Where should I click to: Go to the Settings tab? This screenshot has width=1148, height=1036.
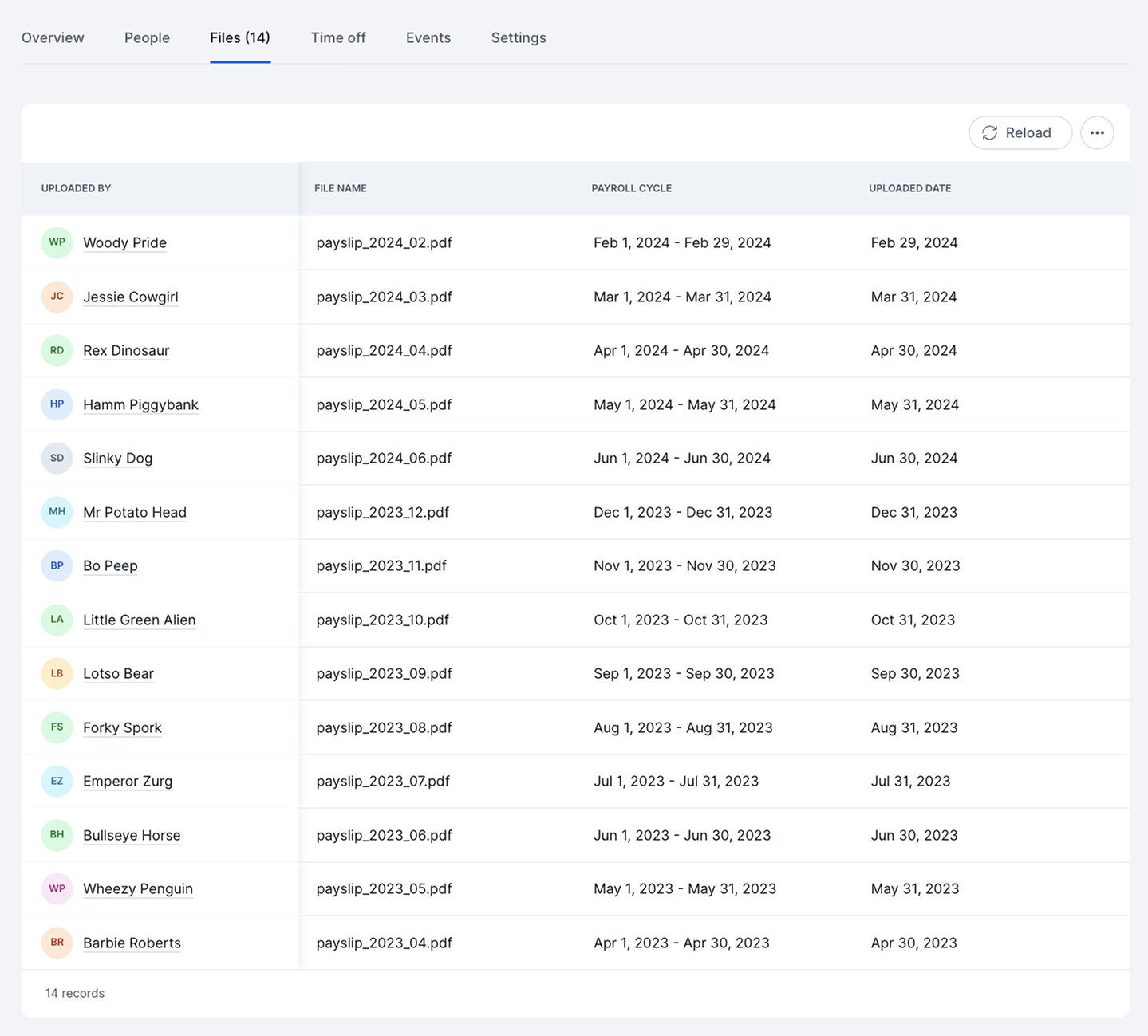[x=519, y=37]
